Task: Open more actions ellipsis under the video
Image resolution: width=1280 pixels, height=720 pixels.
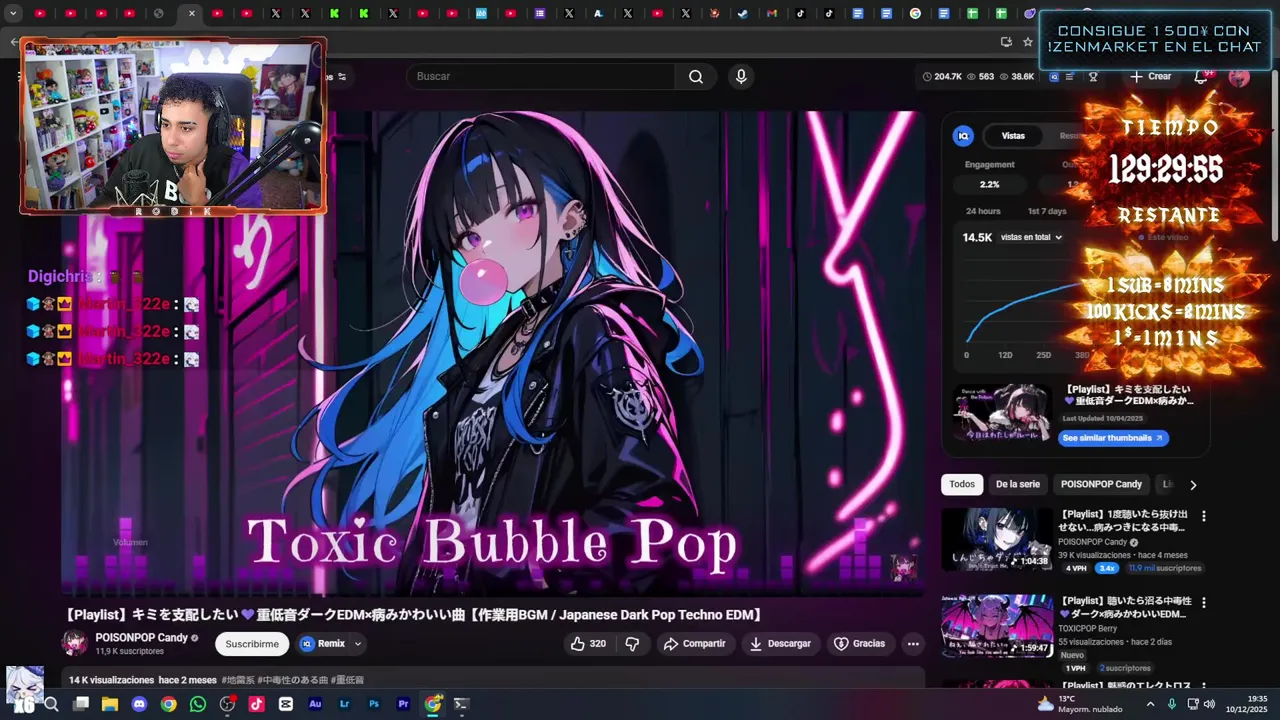Action: coord(913,644)
